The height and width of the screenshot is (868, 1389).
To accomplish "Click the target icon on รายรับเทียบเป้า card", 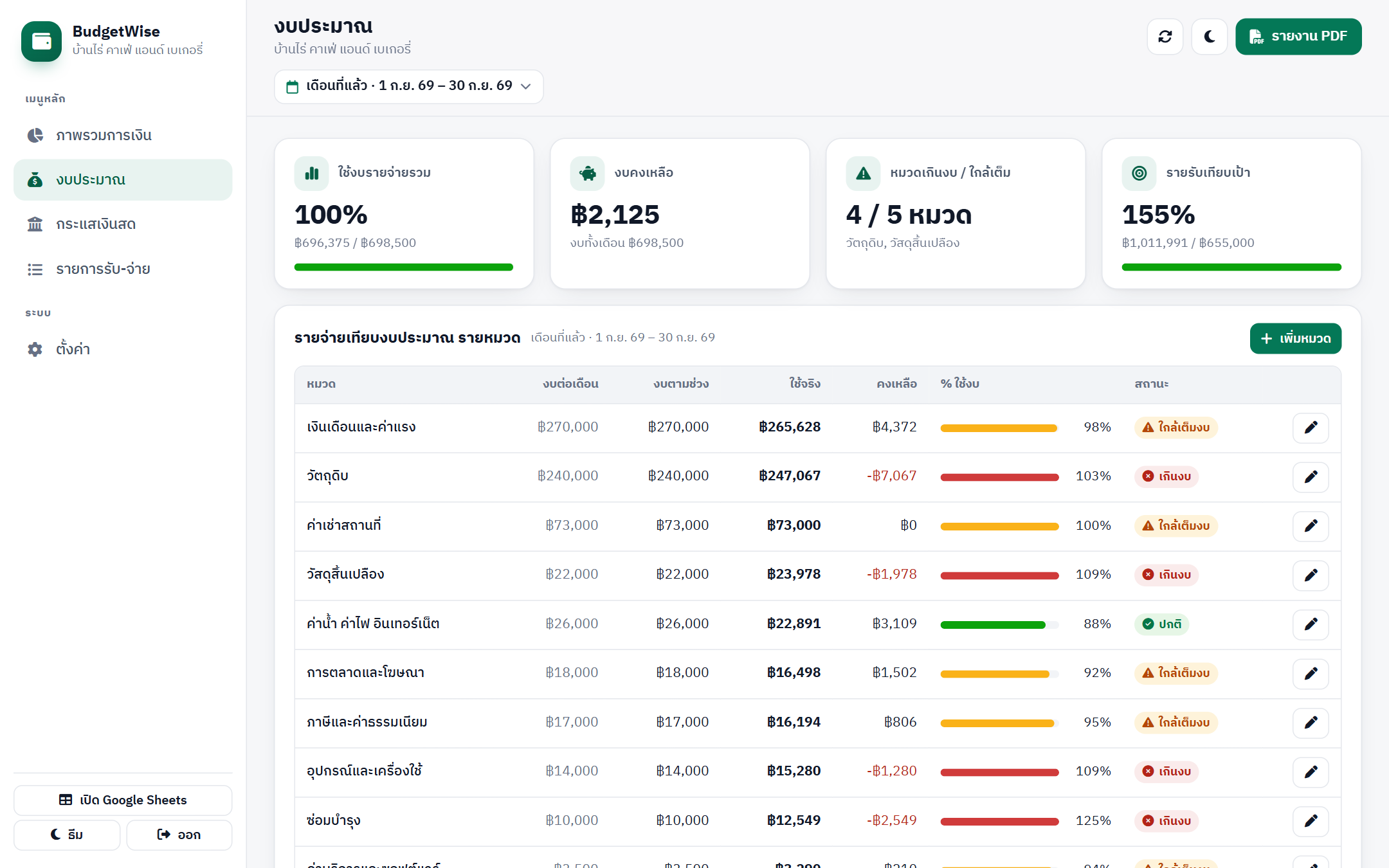I will 1139,174.
